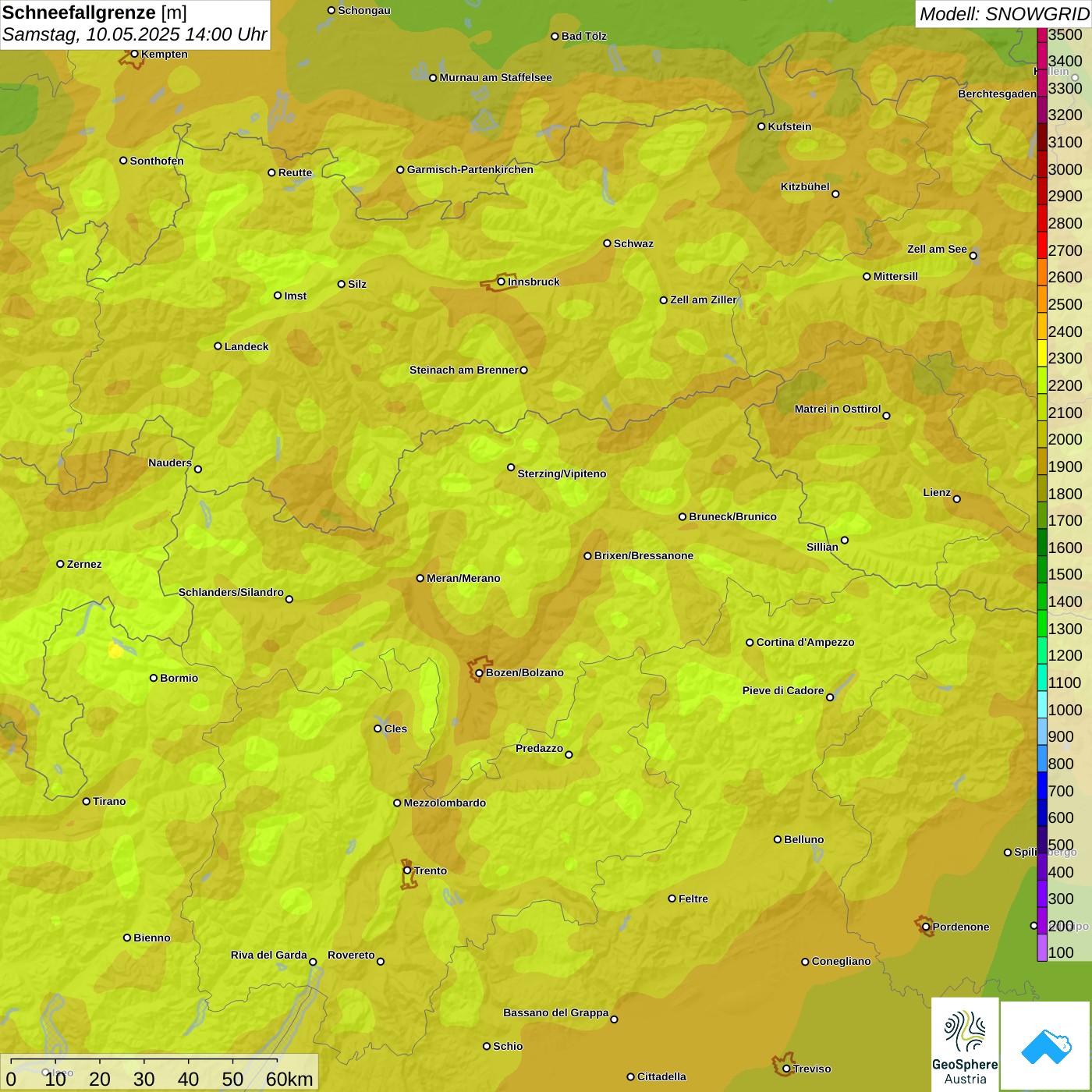Click the Pordenone city marker
Viewport: 1092px width, 1092px height.
[x=926, y=927]
